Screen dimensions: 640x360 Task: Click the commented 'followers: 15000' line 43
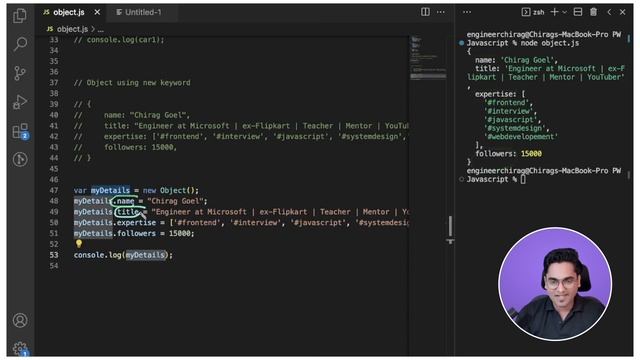[140, 147]
